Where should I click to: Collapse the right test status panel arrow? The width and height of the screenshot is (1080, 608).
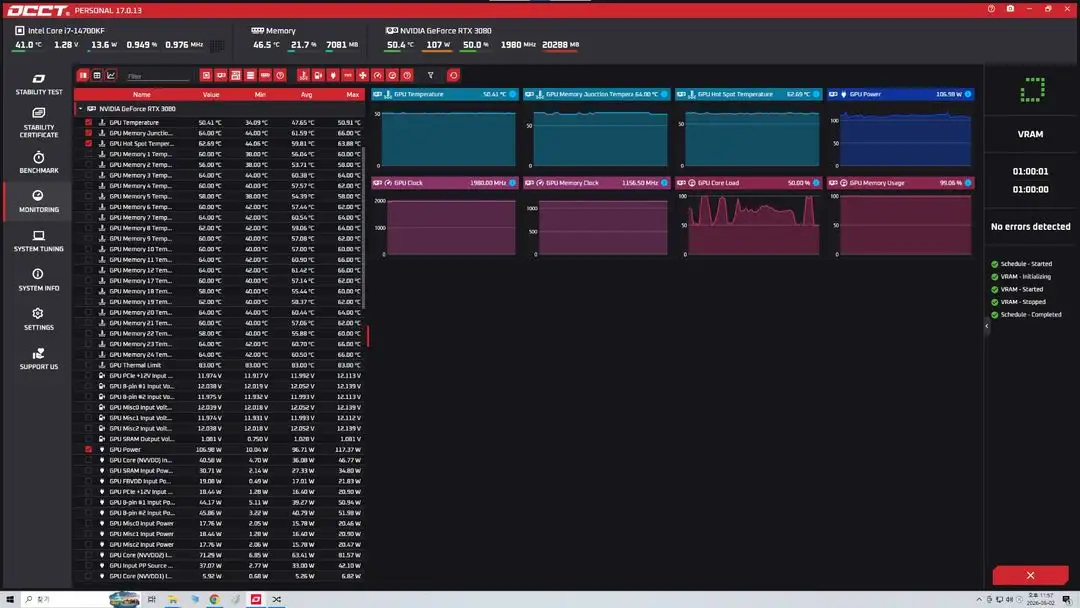point(987,326)
